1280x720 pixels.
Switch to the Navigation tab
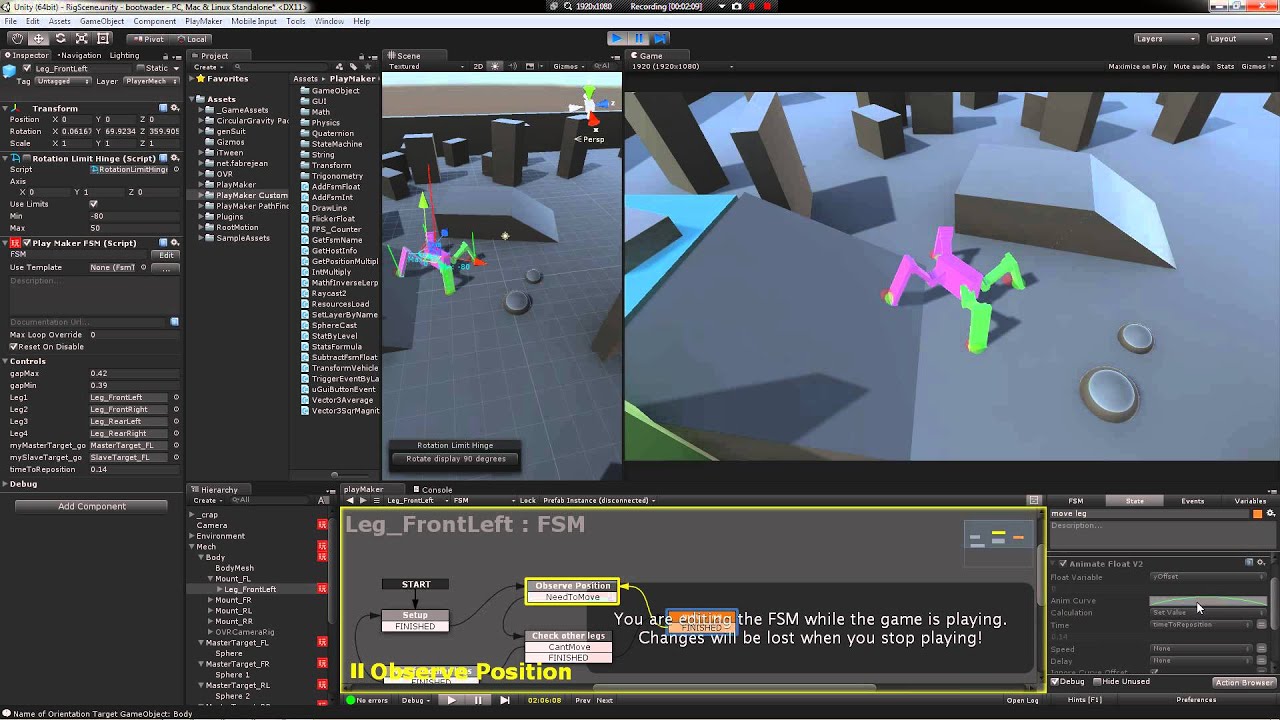click(80, 55)
